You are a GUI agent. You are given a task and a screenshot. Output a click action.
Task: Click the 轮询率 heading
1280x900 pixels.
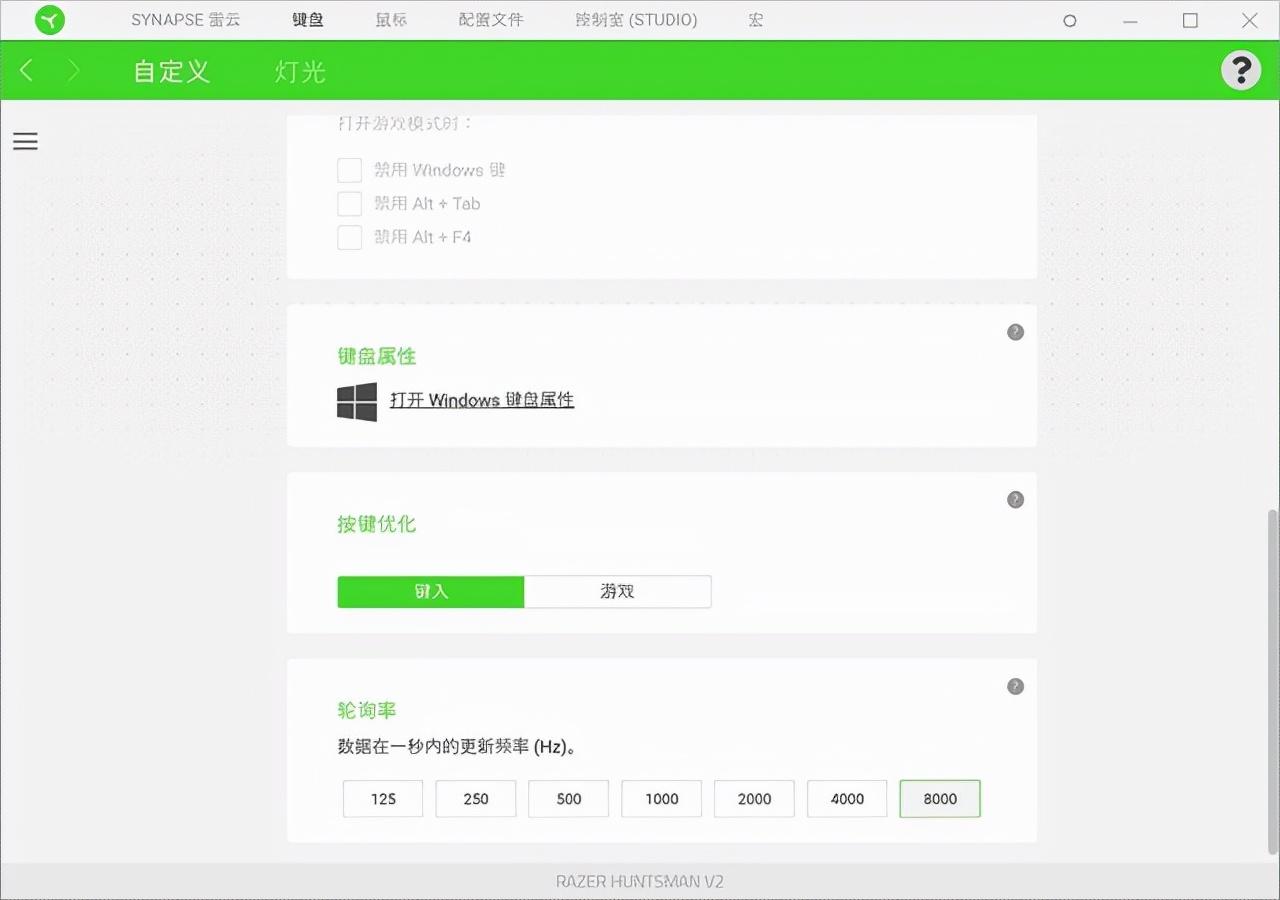(367, 710)
